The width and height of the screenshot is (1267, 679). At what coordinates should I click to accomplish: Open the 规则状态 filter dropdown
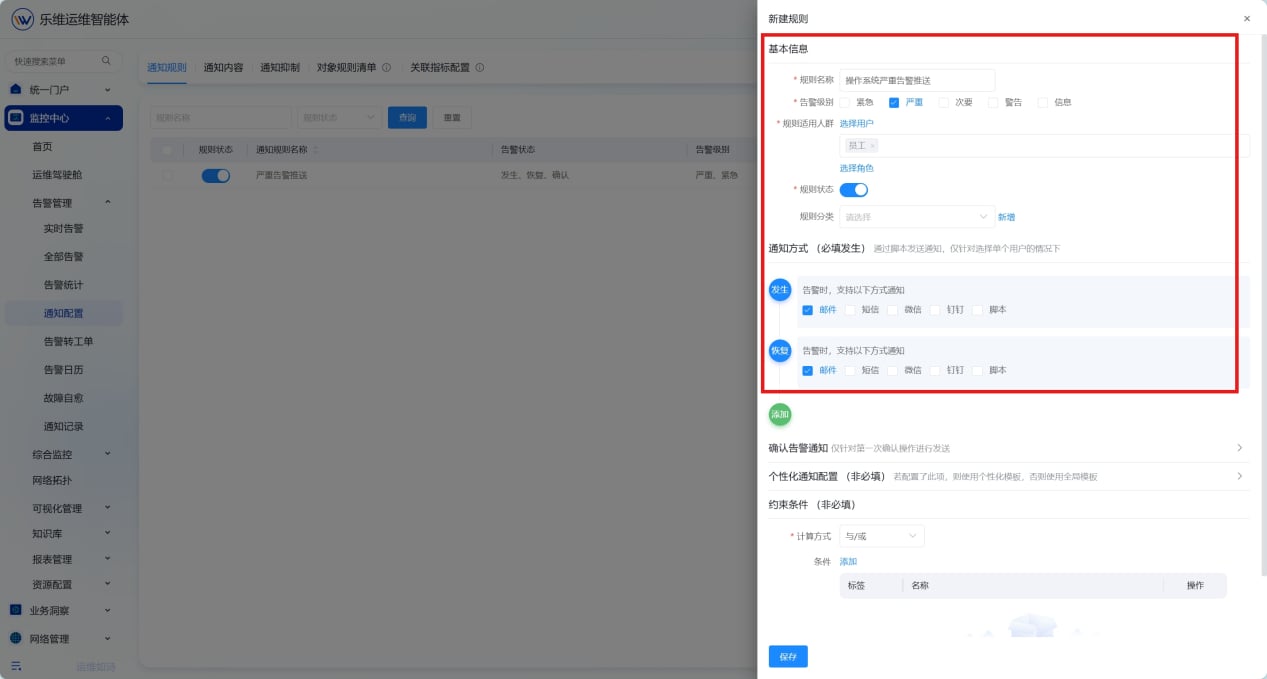[339, 117]
